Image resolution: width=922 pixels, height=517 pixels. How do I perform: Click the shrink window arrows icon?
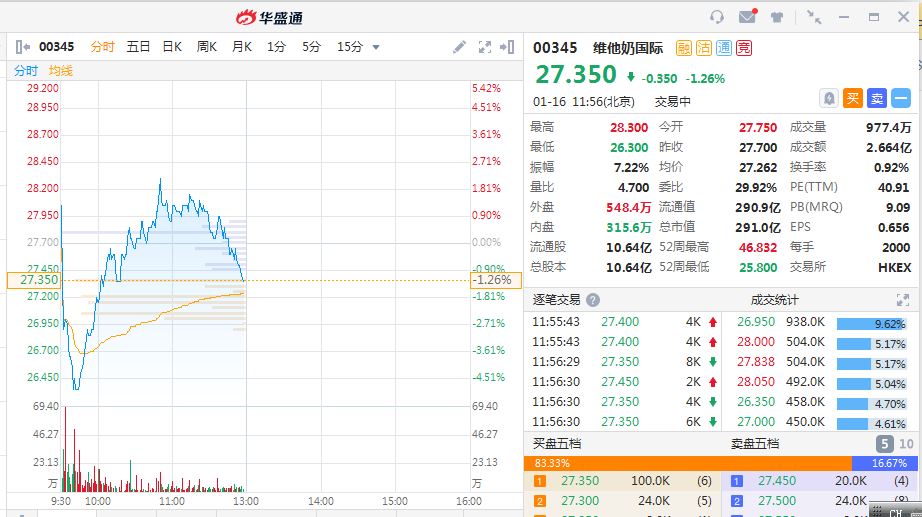814,17
